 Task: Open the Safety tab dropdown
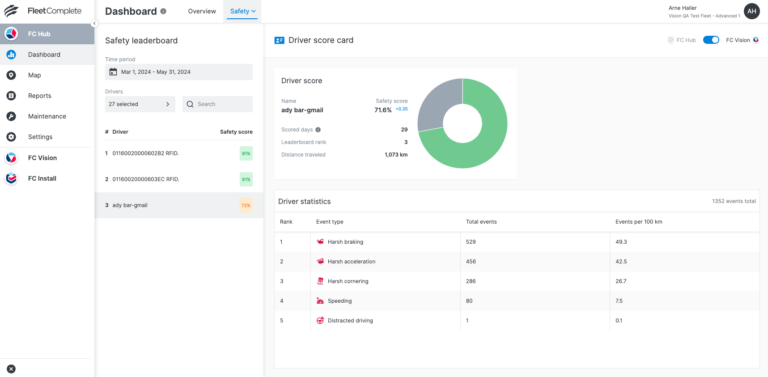point(243,11)
